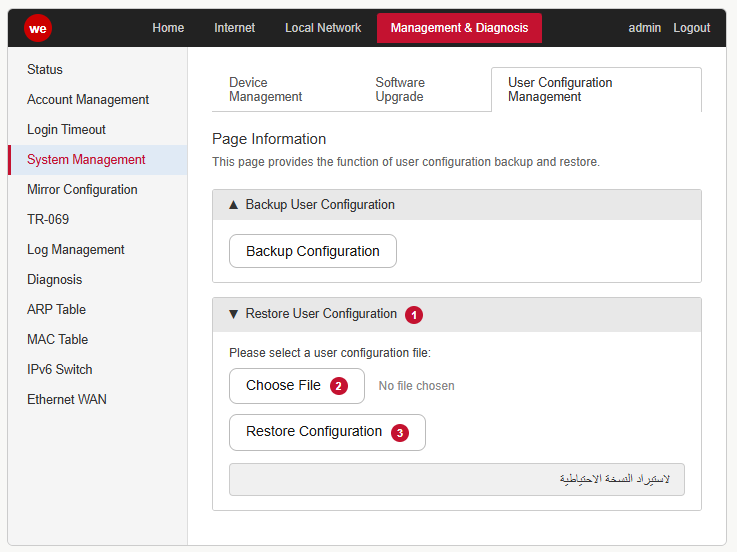Screen dimensions: 737x552
Task: Open the Internet menu
Action: click(x=235, y=28)
